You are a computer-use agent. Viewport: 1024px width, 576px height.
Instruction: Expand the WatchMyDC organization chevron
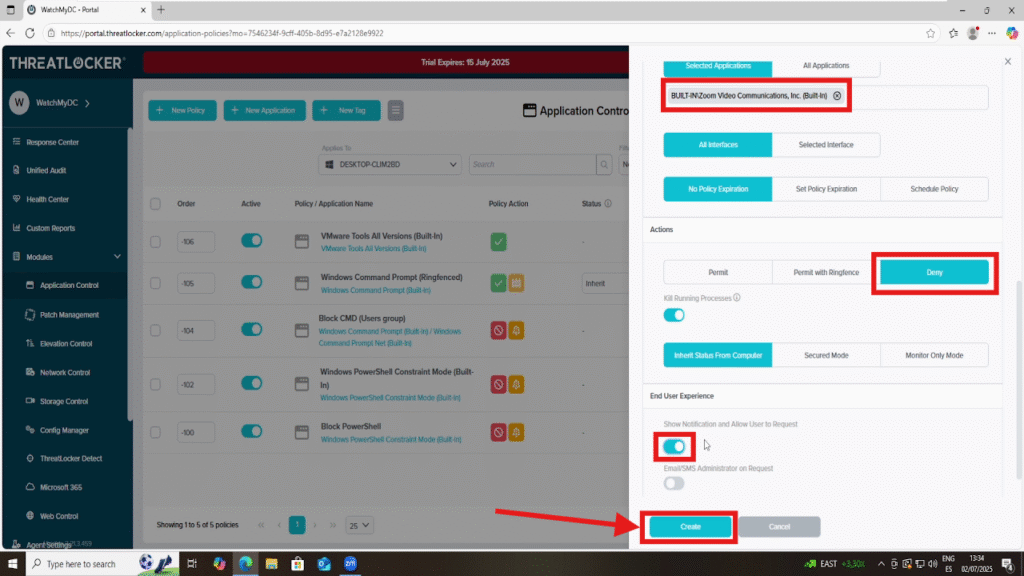(88, 103)
